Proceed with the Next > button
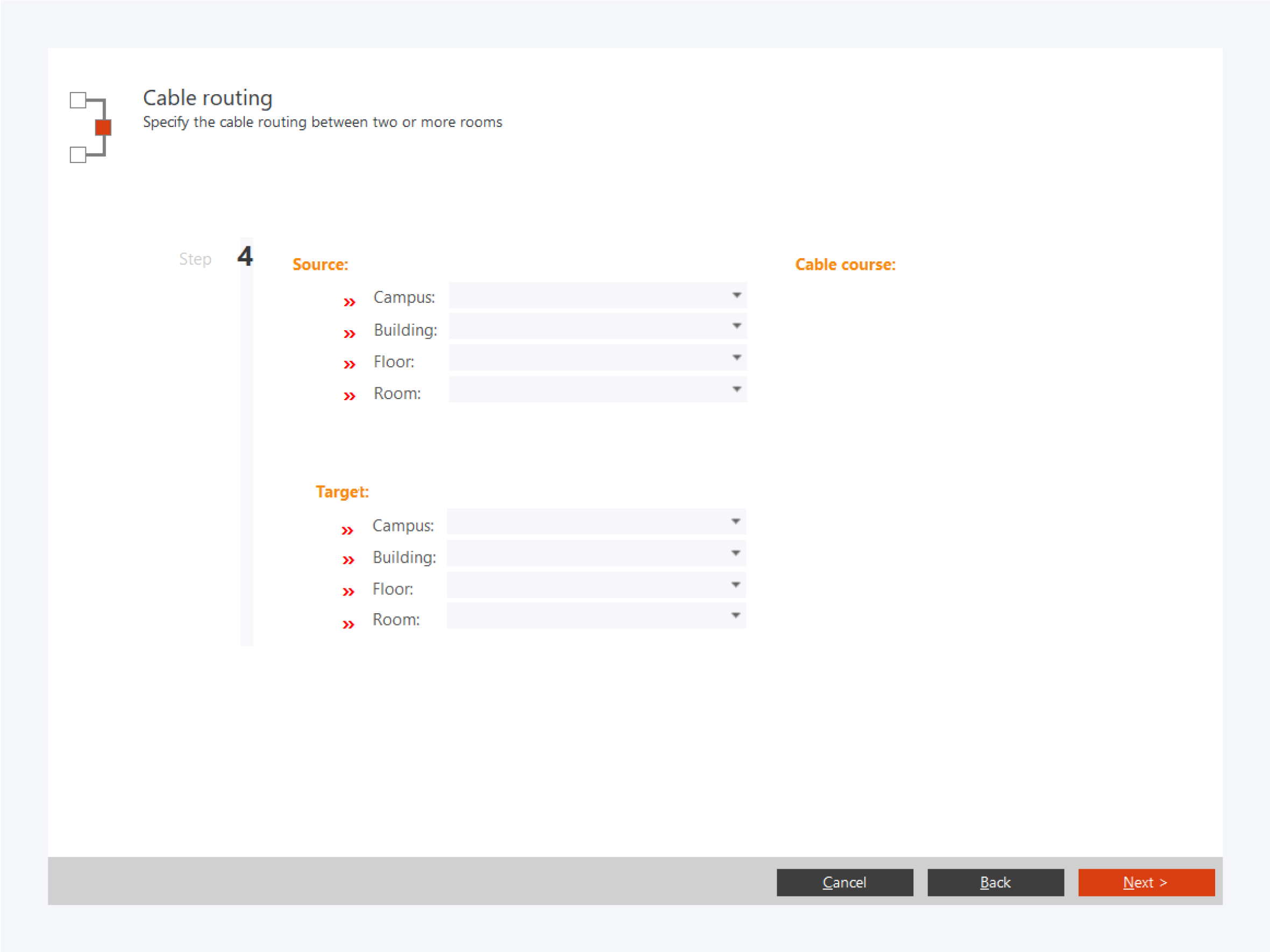This screenshot has width=1270, height=952. 1146,882
